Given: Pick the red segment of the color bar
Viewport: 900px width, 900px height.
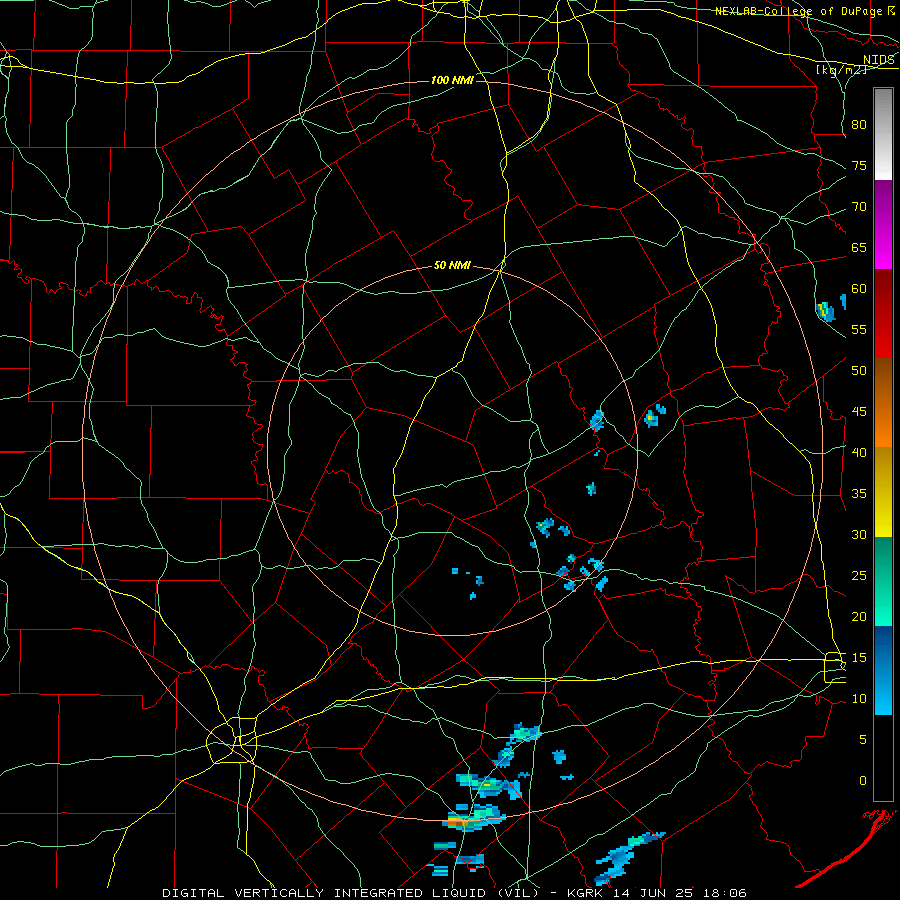Looking at the screenshot, I should 883,314.
